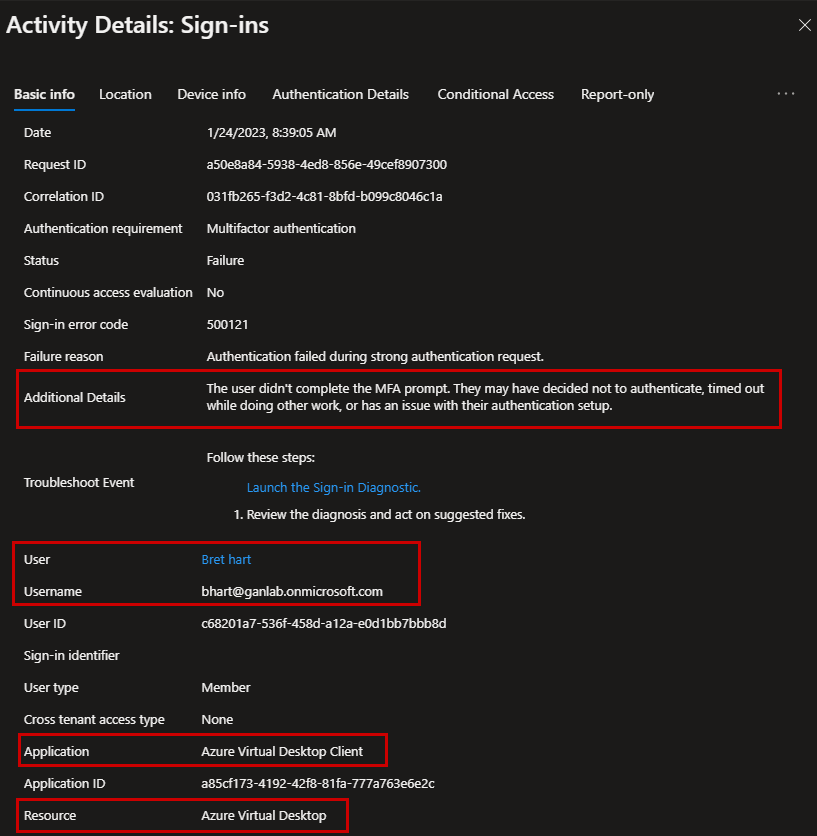Click the Request ID value
Image resolution: width=817 pixels, height=836 pixels.
coord(326,164)
